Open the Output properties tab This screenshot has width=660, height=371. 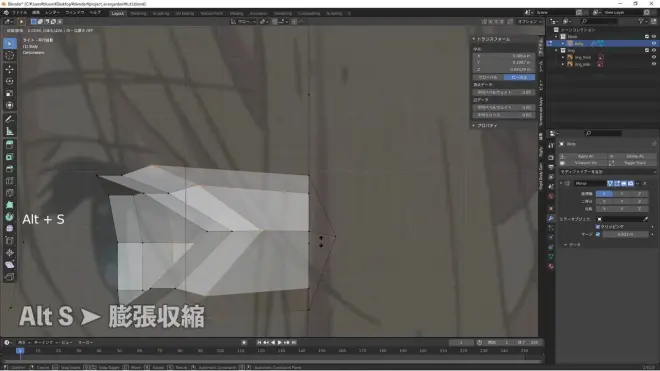551,167
